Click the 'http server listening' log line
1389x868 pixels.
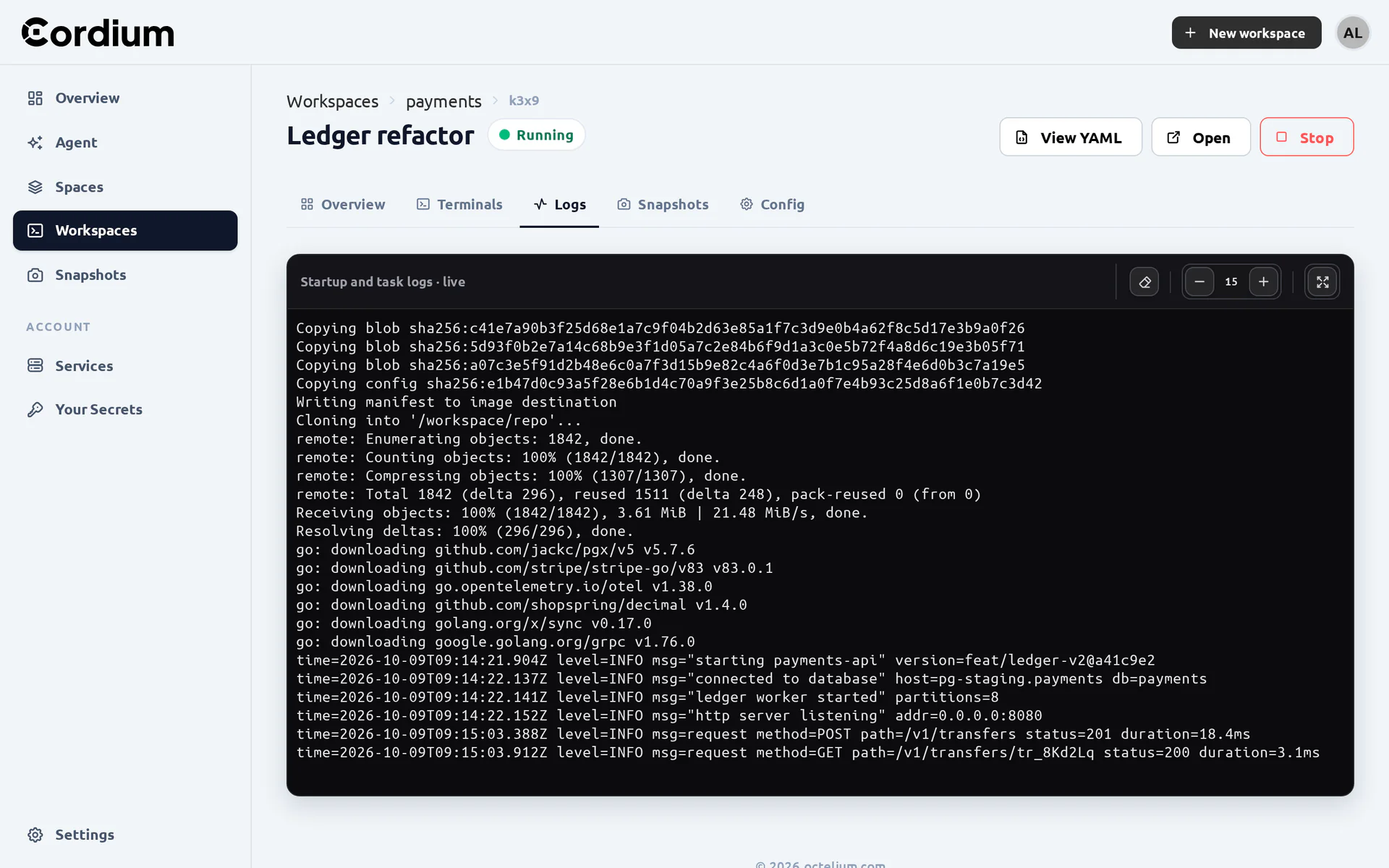(x=669, y=715)
